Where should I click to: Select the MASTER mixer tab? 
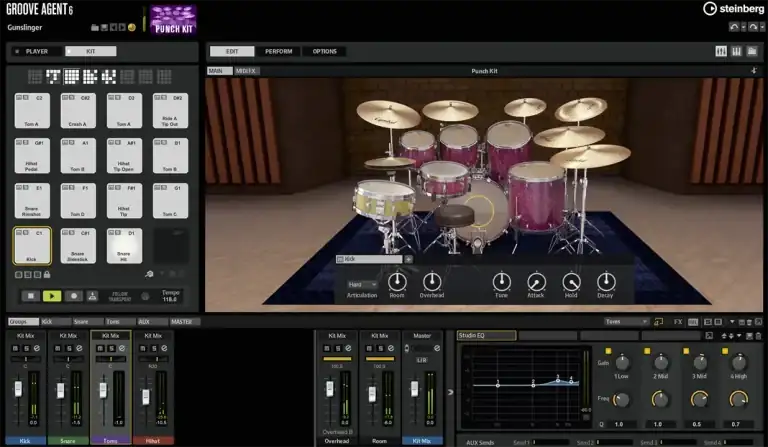[x=185, y=322]
